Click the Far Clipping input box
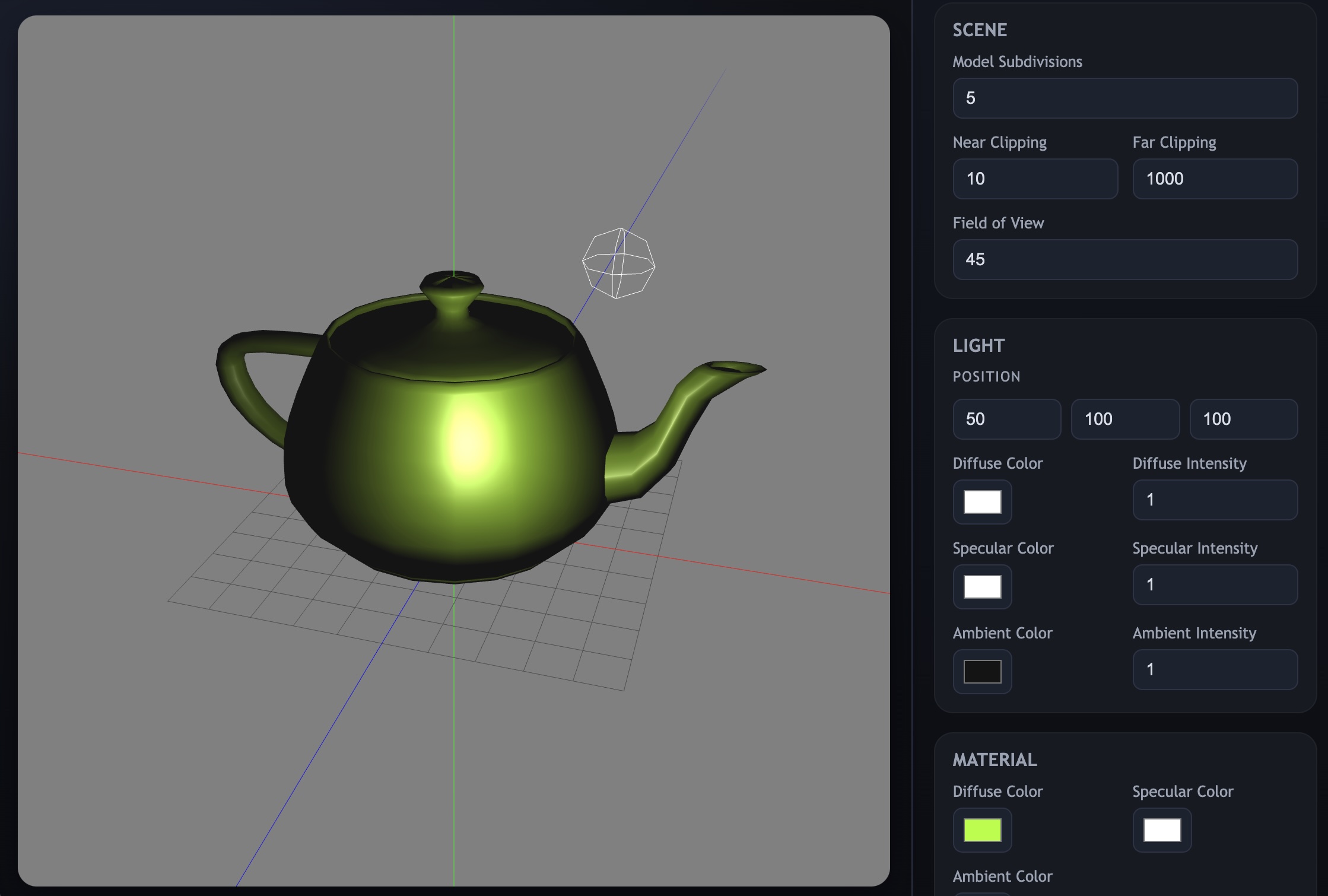This screenshot has width=1328, height=896. [1214, 179]
